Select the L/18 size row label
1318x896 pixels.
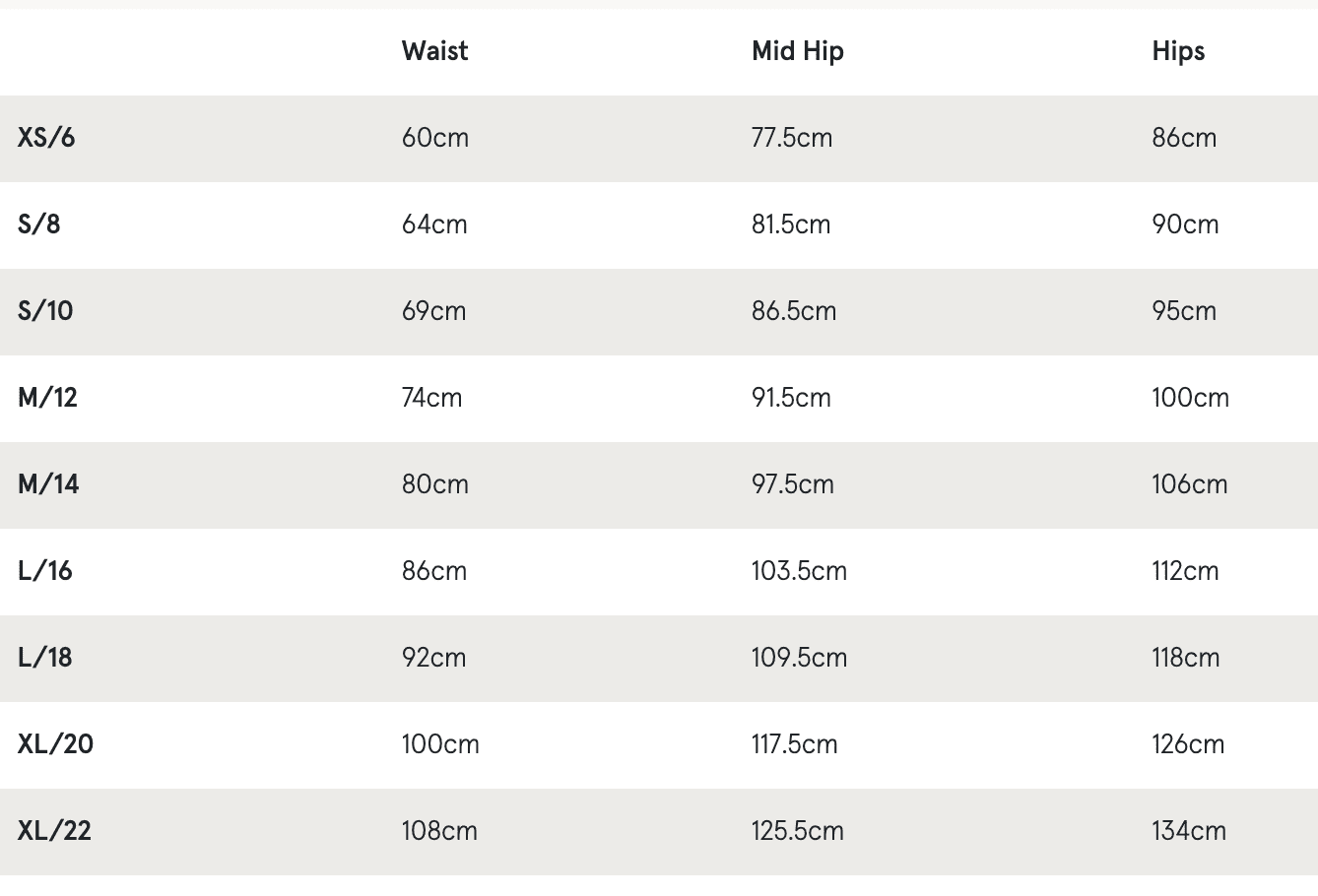45,658
